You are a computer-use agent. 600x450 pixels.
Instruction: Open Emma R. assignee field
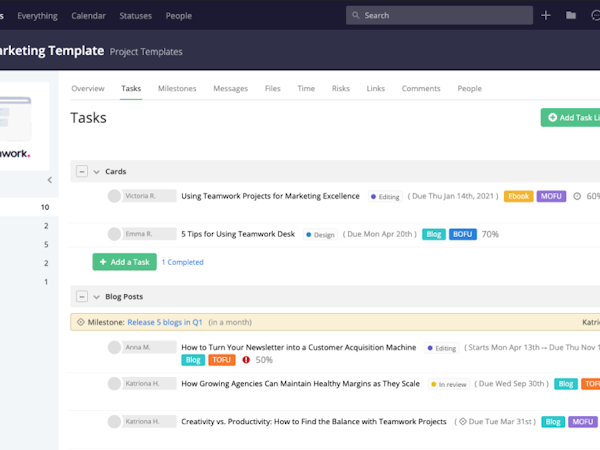click(x=149, y=234)
